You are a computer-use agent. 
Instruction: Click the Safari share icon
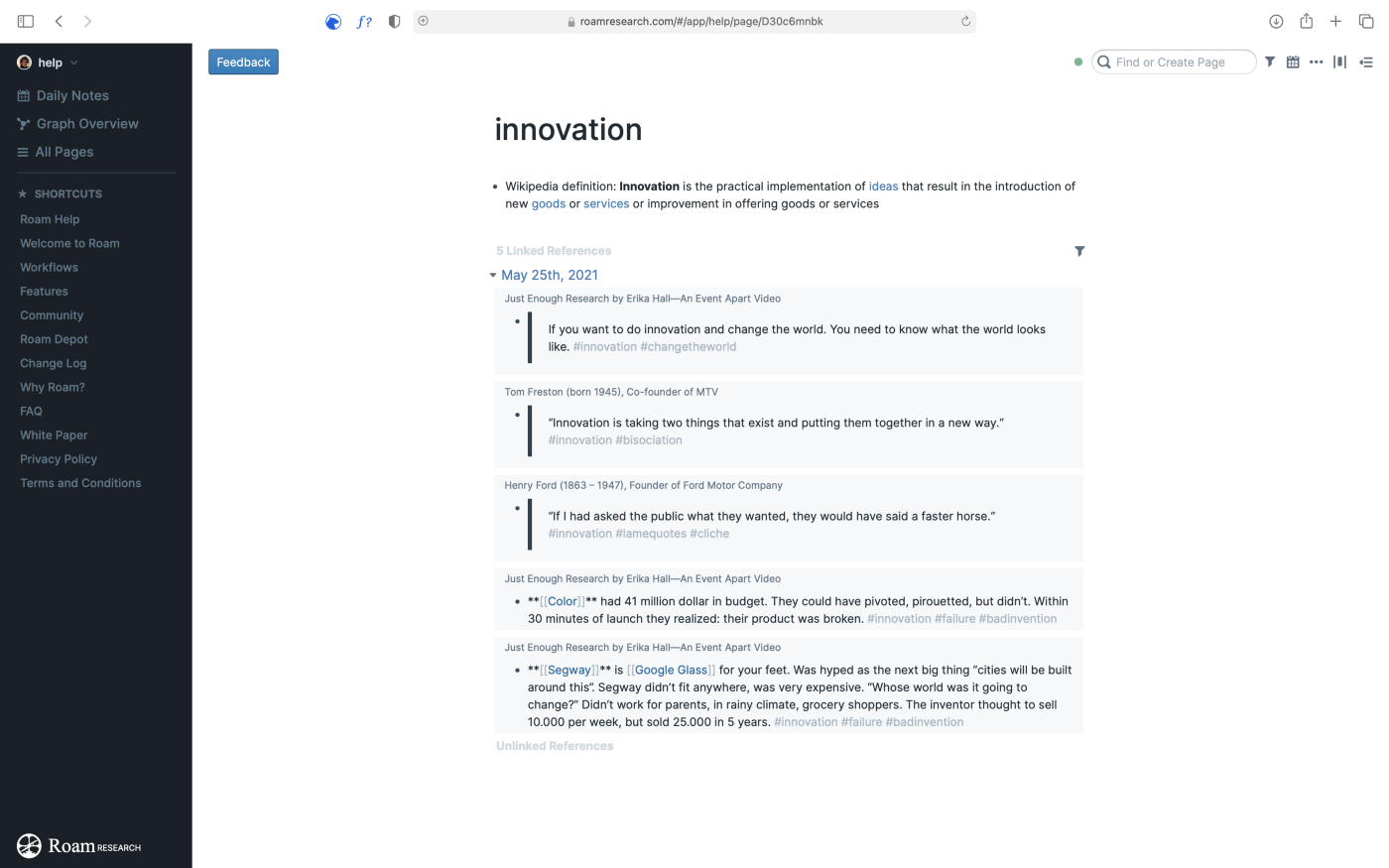(1307, 21)
